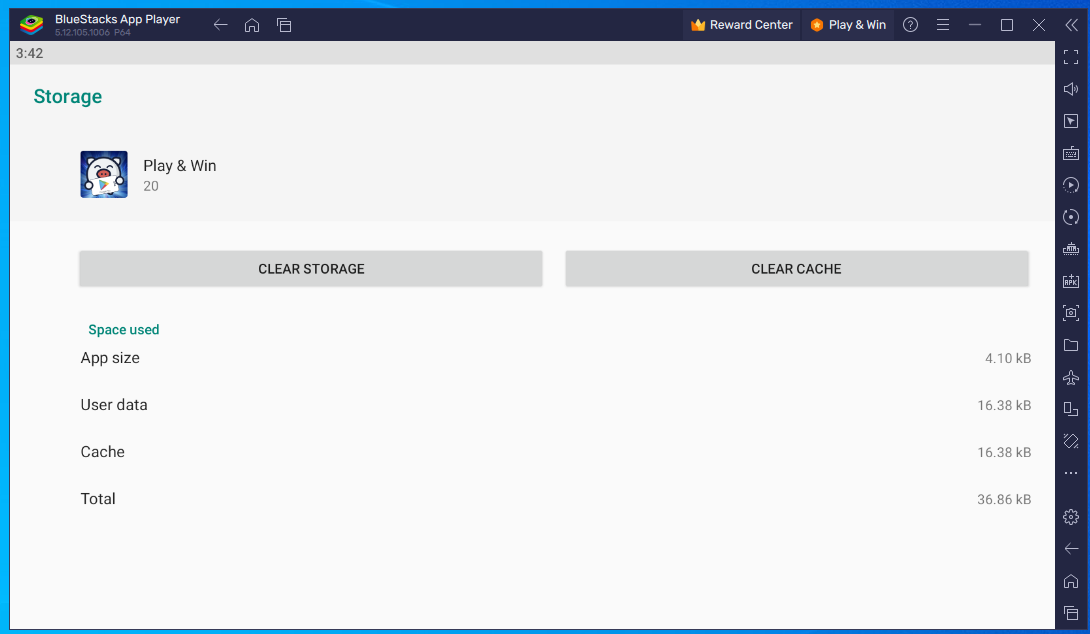Open the media folder icon
This screenshot has height=634, width=1090.
(1071, 345)
